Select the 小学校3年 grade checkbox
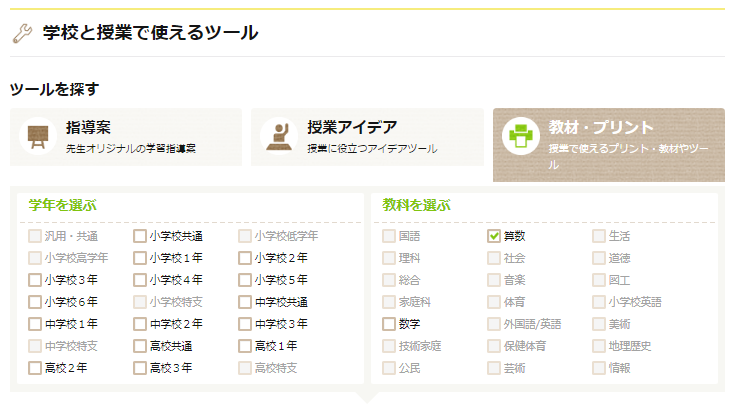739x409 pixels. tap(35, 280)
